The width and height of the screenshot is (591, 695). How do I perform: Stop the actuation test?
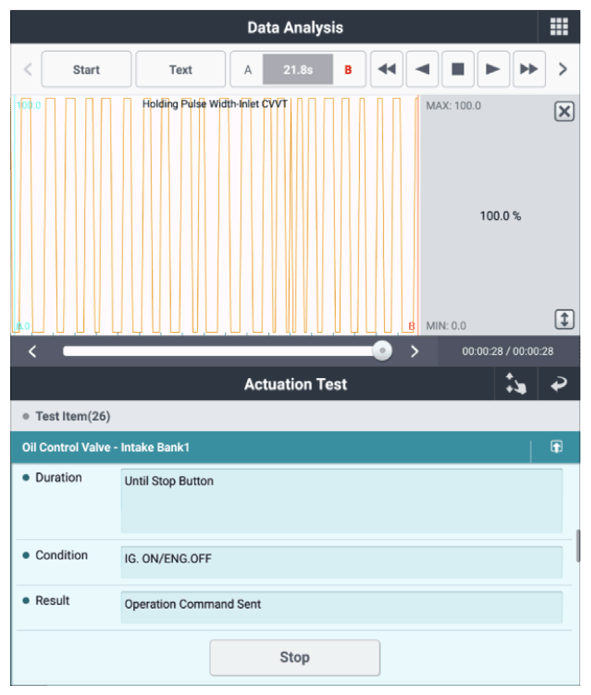pyautogui.click(x=295, y=657)
